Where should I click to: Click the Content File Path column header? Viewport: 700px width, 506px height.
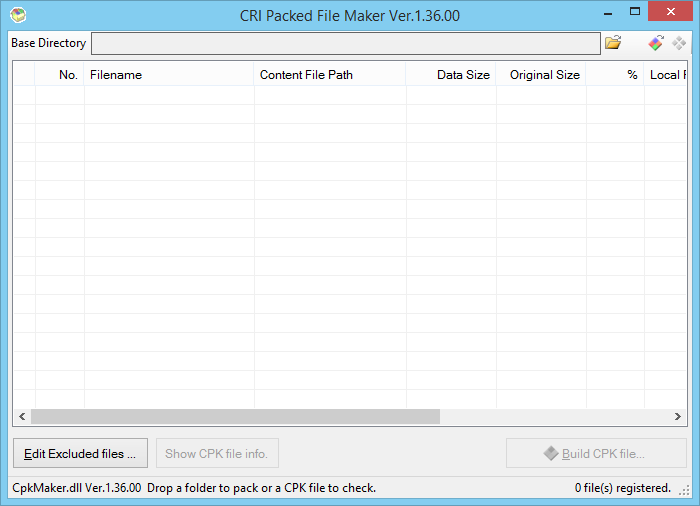tap(330, 75)
